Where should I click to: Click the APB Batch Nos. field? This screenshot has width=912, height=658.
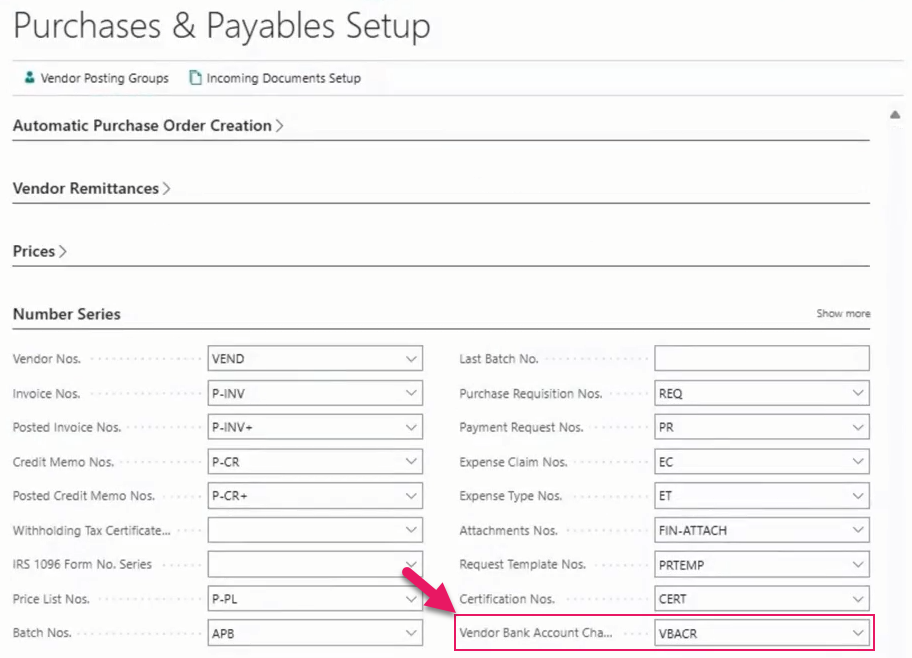click(x=315, y=633)
